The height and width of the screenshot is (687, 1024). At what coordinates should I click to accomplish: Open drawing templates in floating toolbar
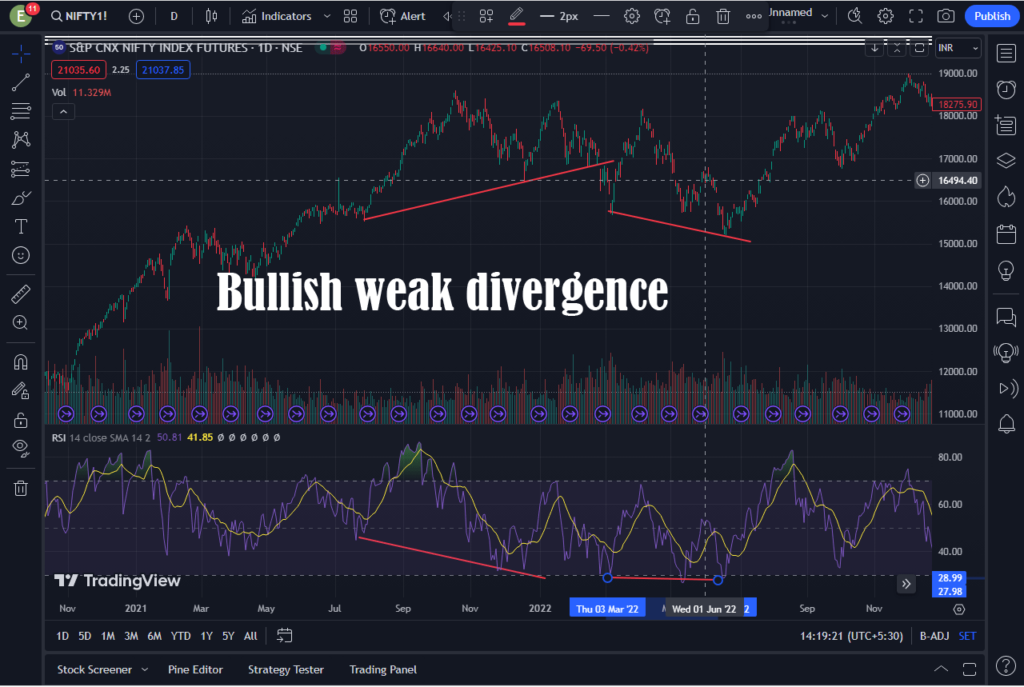[486, 16]
